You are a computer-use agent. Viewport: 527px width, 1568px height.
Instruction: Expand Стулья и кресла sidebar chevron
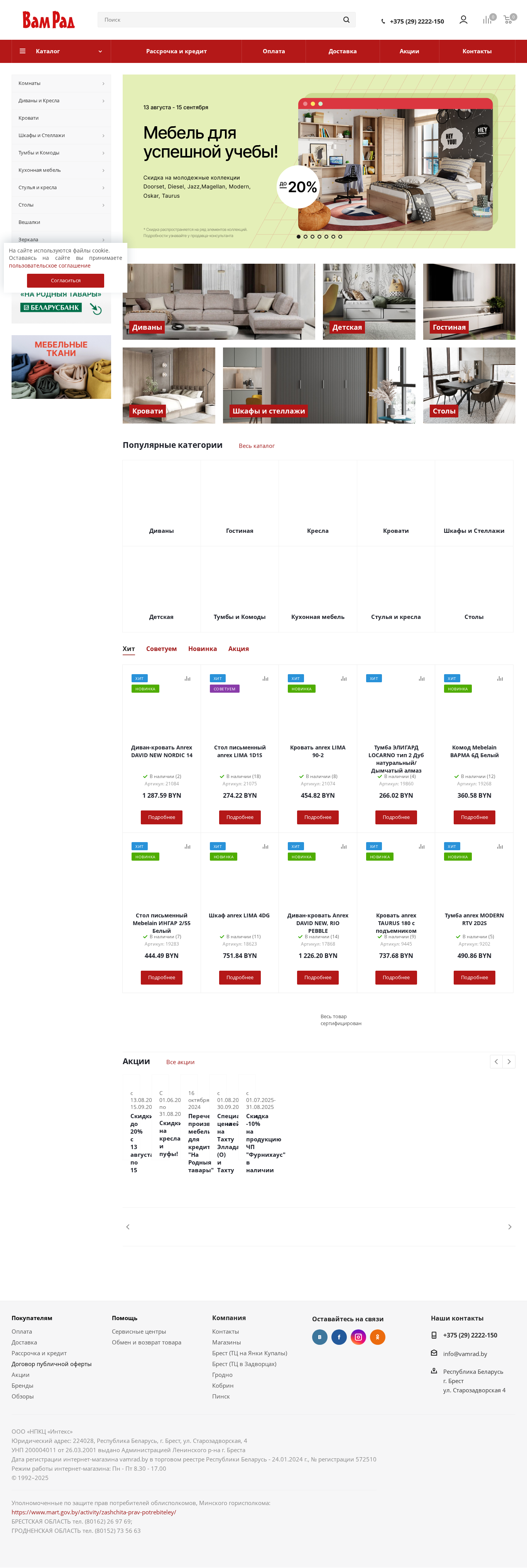[103, 188]
